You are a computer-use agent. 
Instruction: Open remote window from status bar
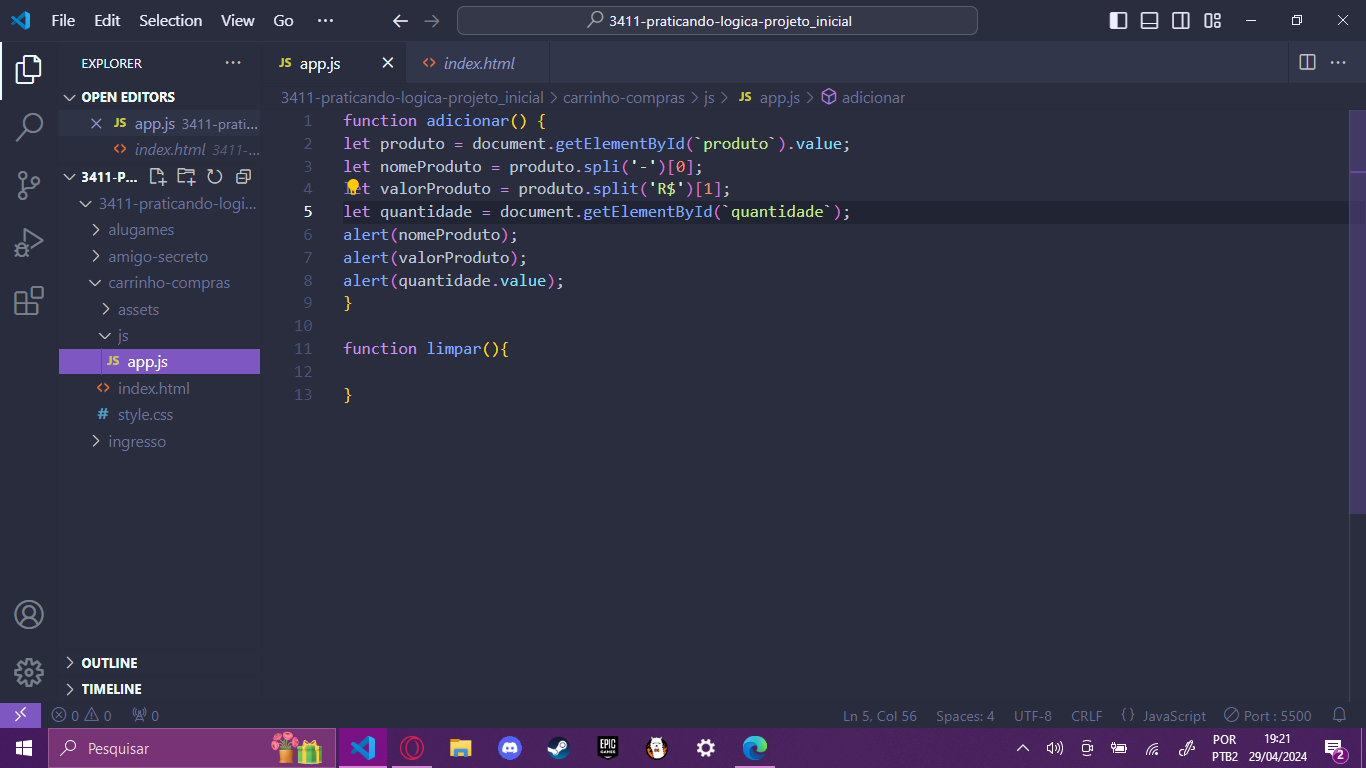pos(20,715)
